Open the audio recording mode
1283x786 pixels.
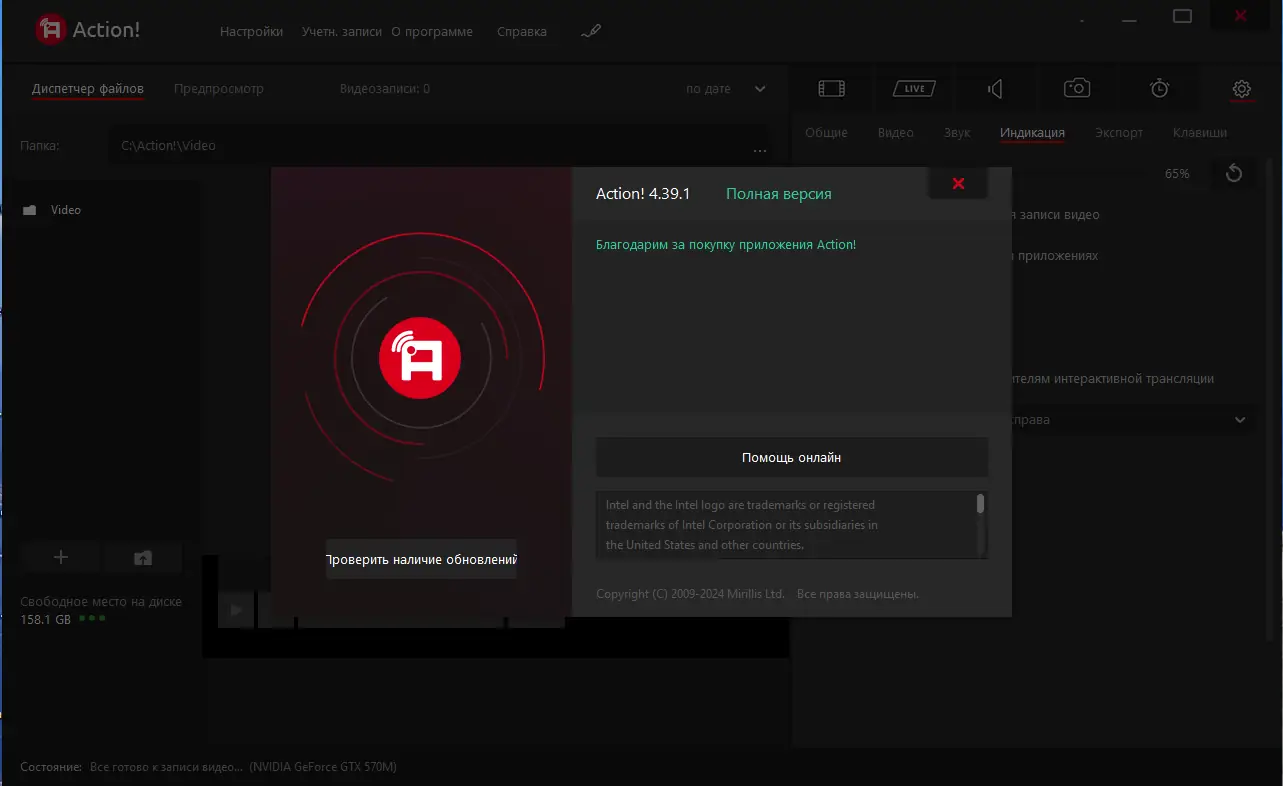(995, 89)
